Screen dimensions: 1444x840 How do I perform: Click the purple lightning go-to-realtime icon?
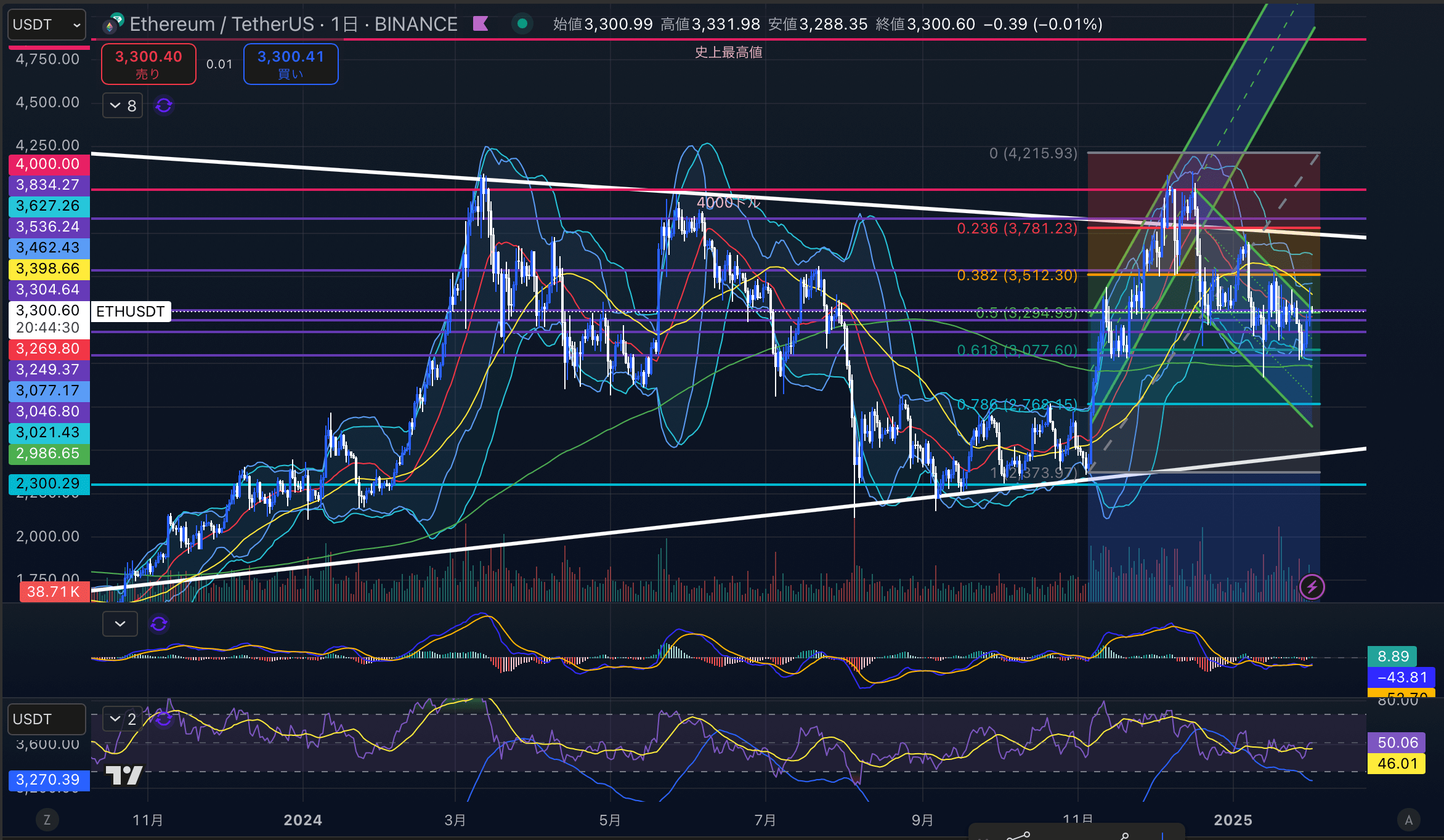[x=1312, y=587]
